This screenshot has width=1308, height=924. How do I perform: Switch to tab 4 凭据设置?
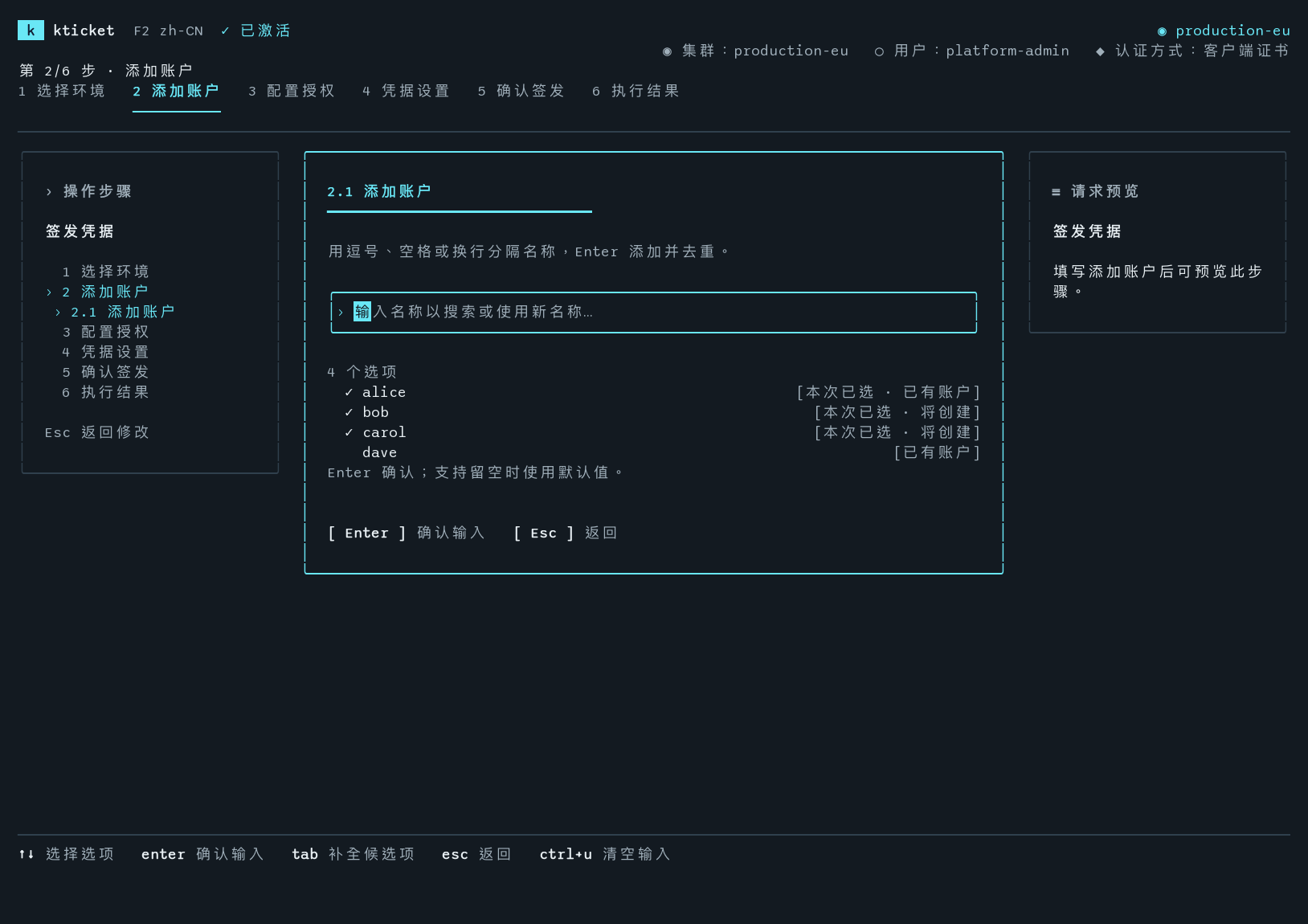coord(407,91)
